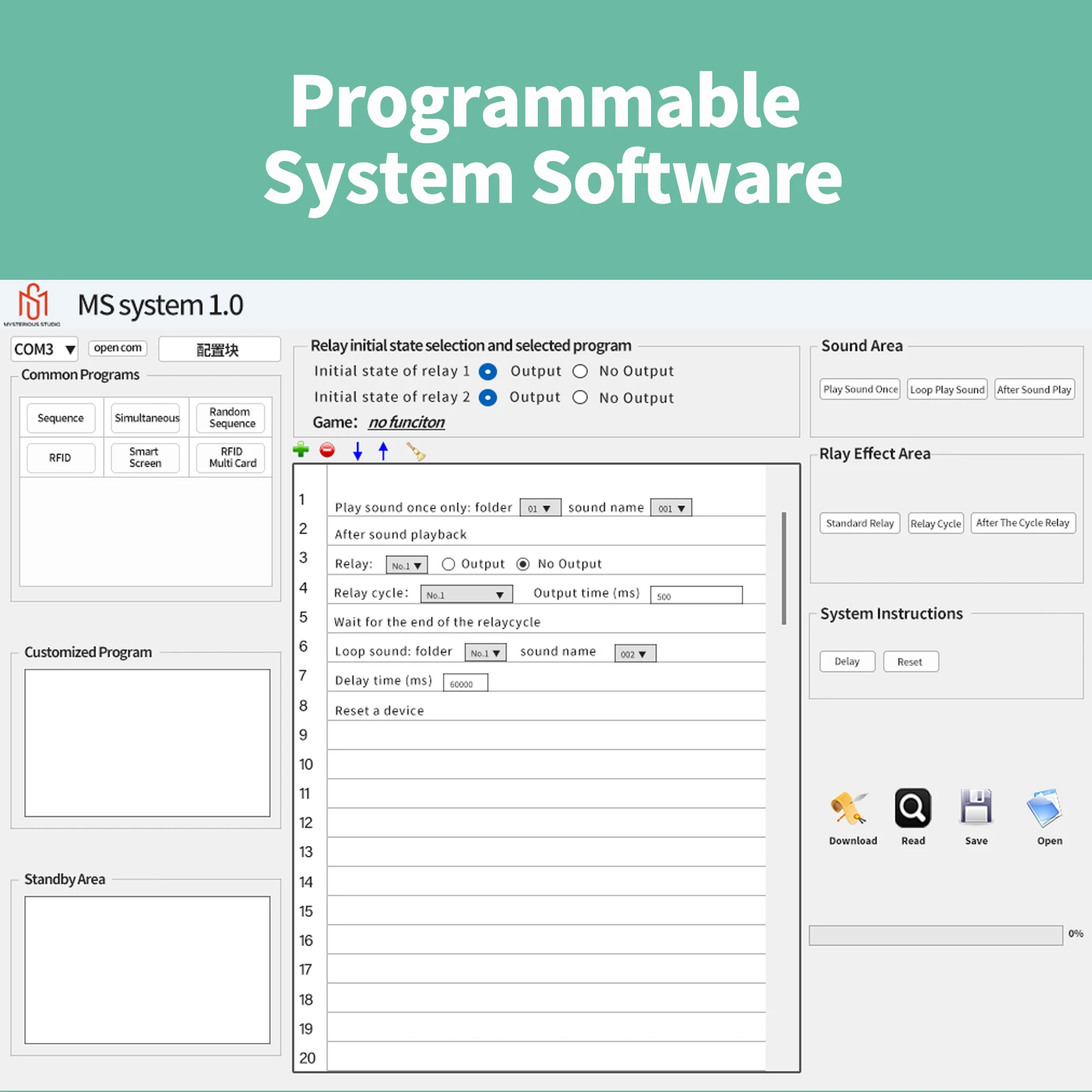This screenshot has height=1092, width=1092.
Task: Select row 2 After sound playback
Action: (546, 531)
